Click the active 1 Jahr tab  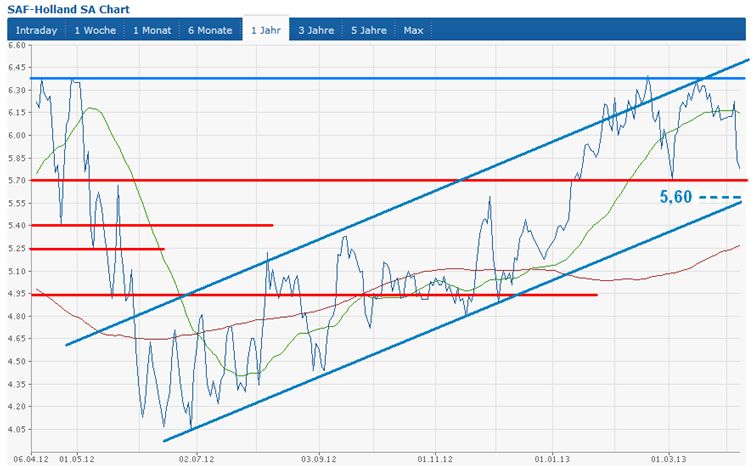266,30
